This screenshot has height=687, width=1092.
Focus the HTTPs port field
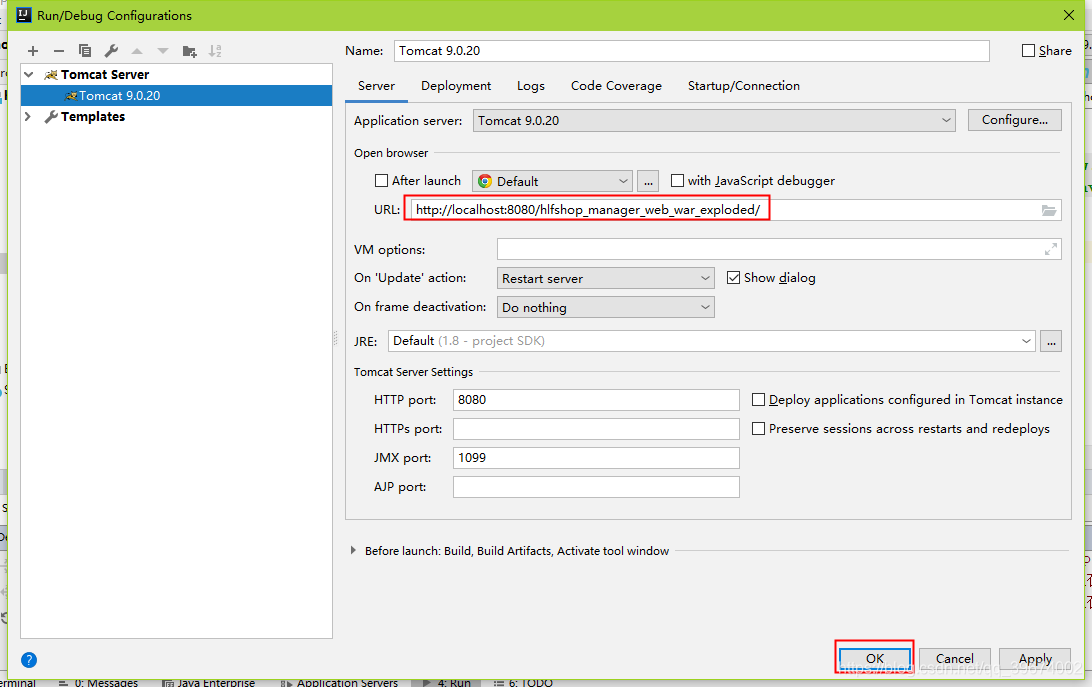pyautogui.click(x=596, y=429)
